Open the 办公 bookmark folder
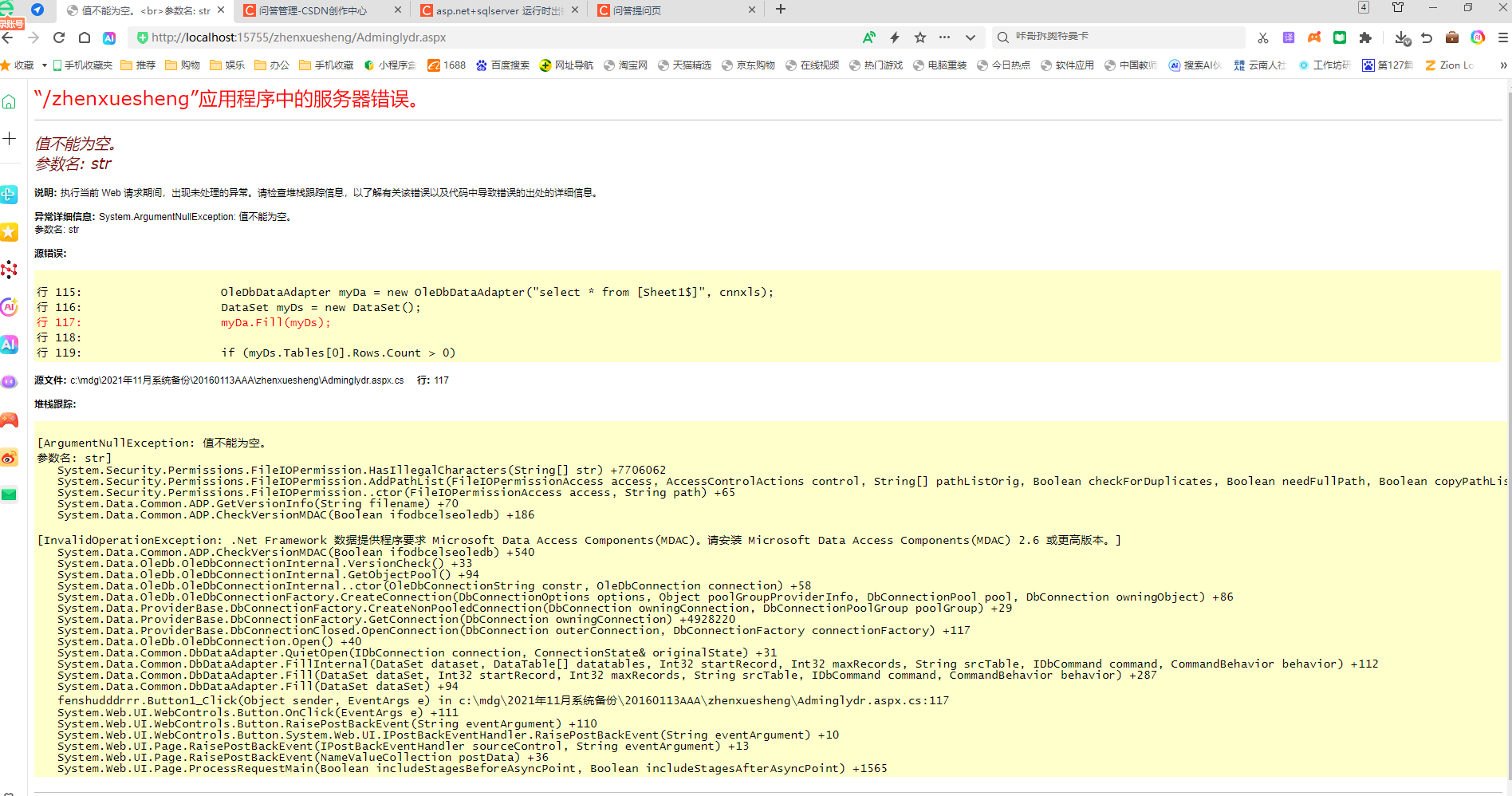Viewport: 1512px width, 796px height. pos(273,65)
